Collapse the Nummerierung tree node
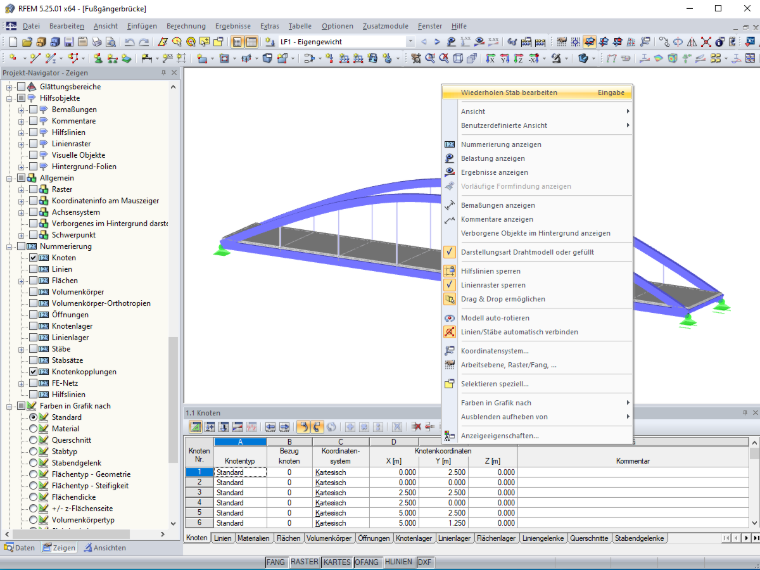This screenshot has height=570, width=760. [9, 247]
